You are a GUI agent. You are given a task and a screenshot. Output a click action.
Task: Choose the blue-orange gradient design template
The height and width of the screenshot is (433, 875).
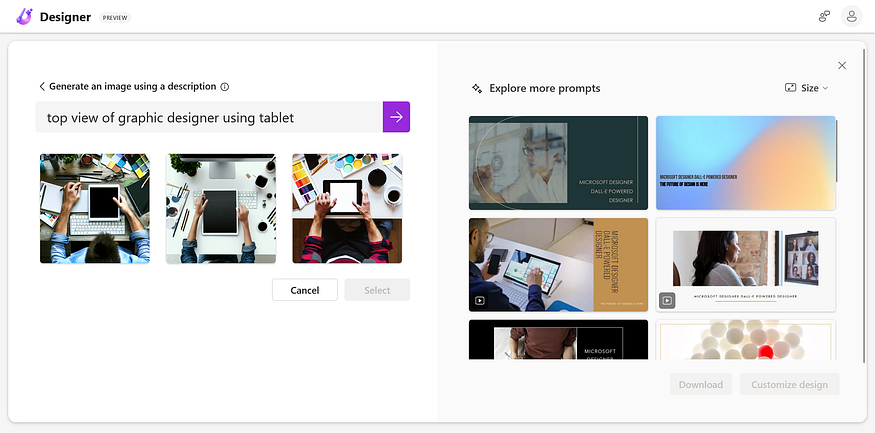tap(746, 163)
